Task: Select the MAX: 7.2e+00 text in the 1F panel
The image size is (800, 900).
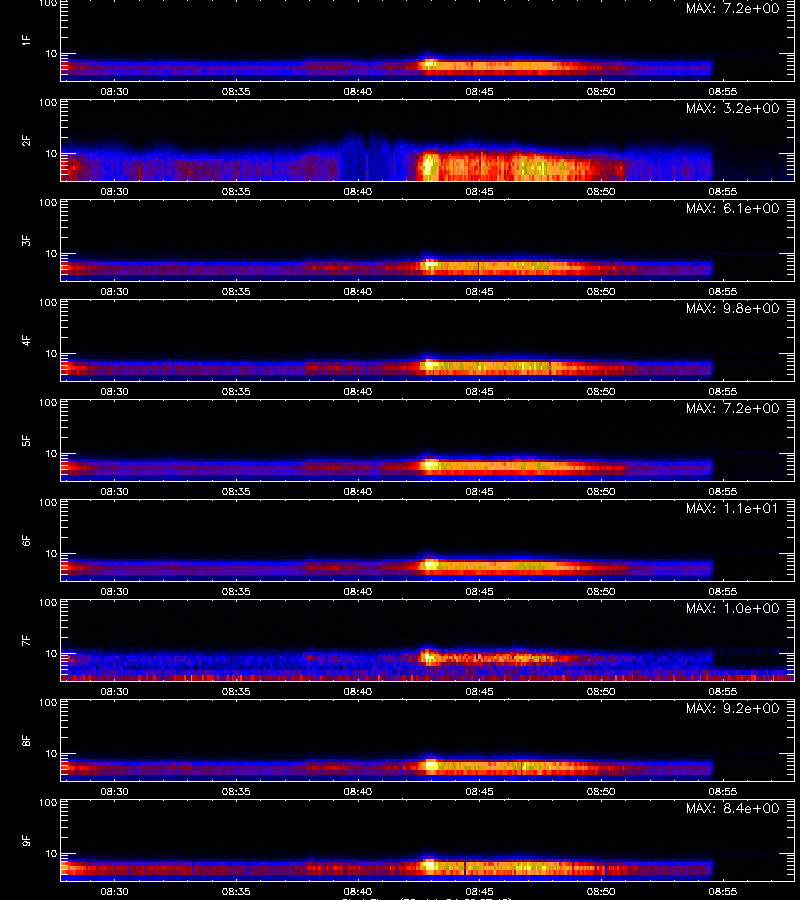Action: pyautogui.click(x=732, y=9)
